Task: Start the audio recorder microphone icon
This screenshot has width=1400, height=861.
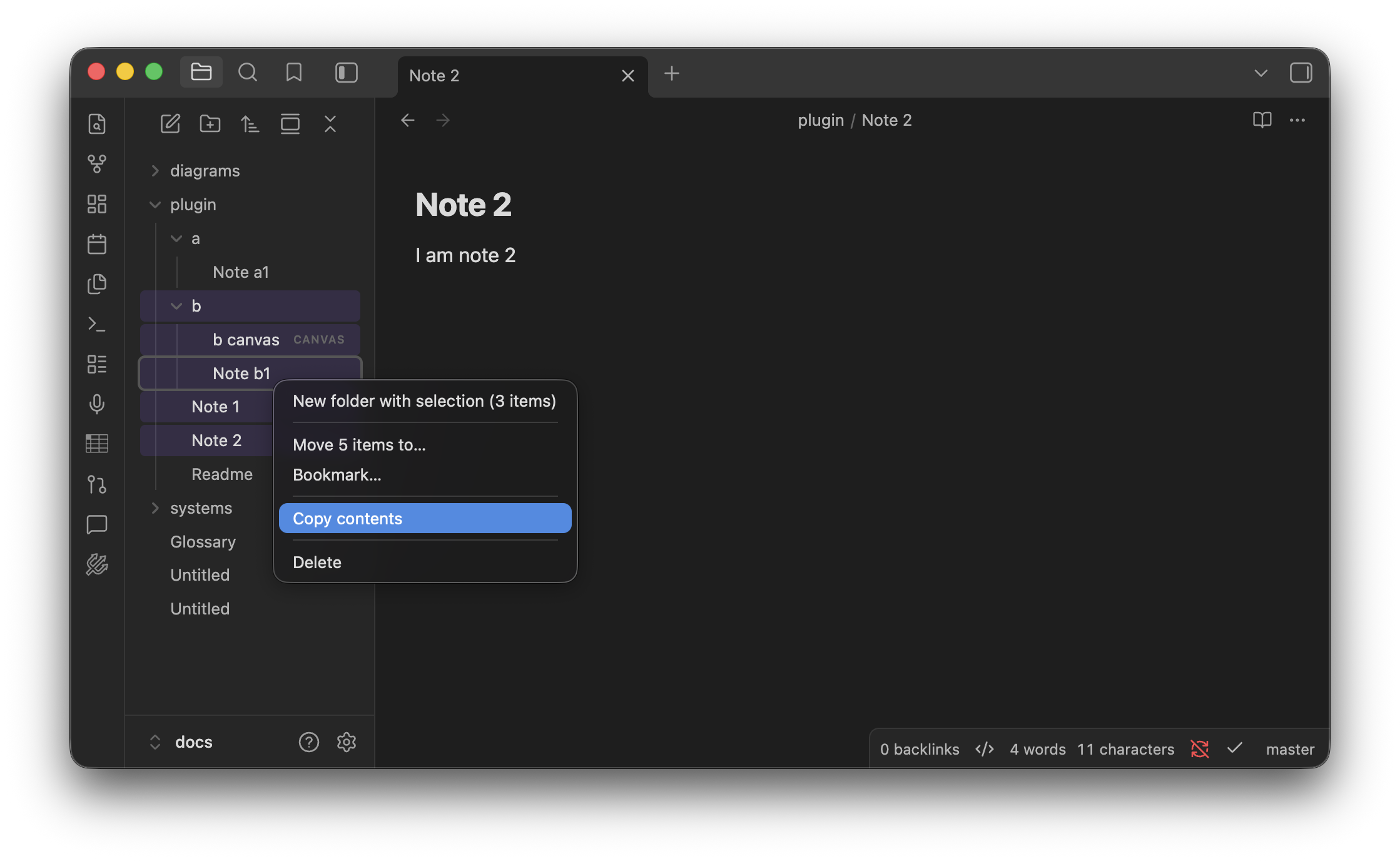Action: click(97, 404)
